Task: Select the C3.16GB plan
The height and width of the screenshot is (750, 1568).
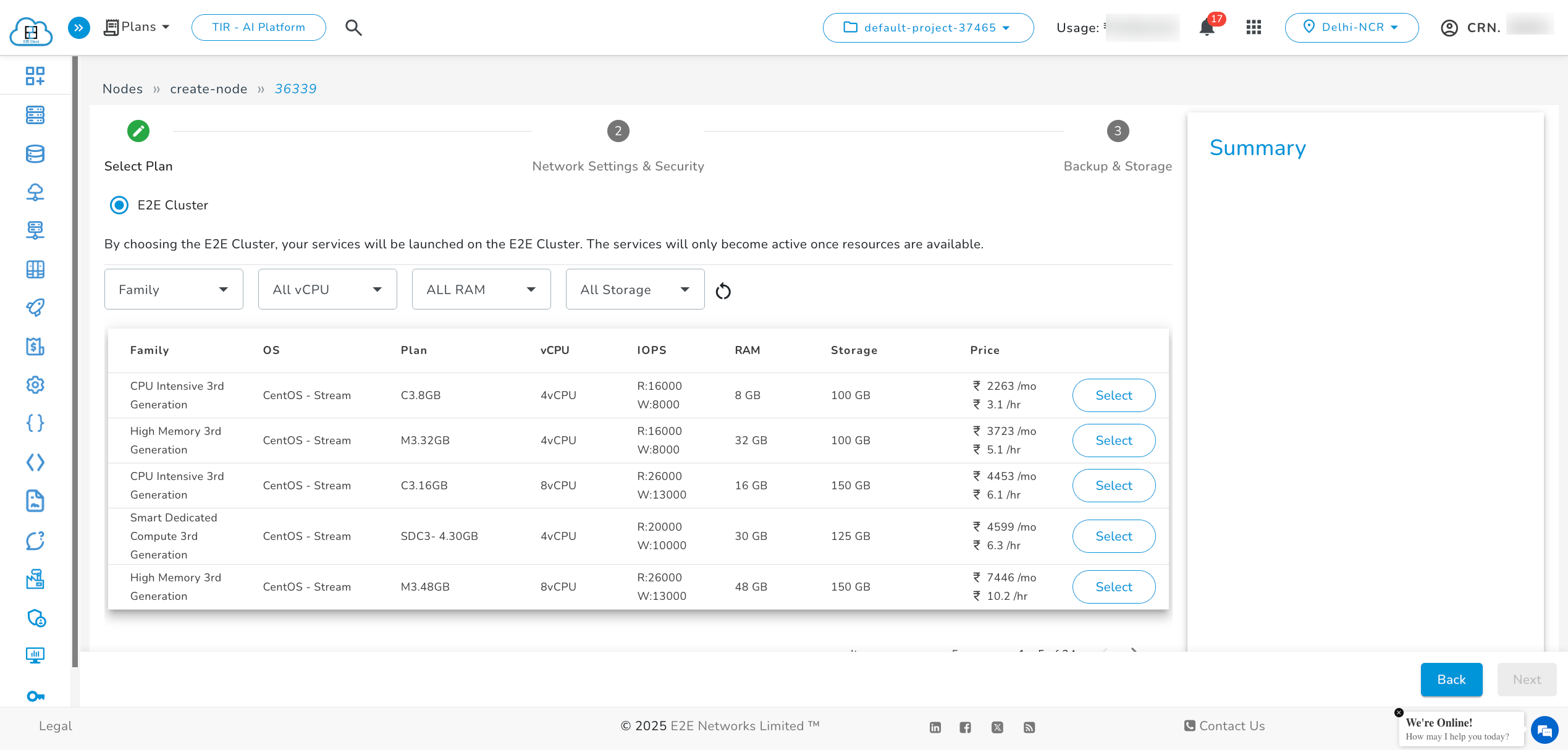Action: tap(1114, 486)
